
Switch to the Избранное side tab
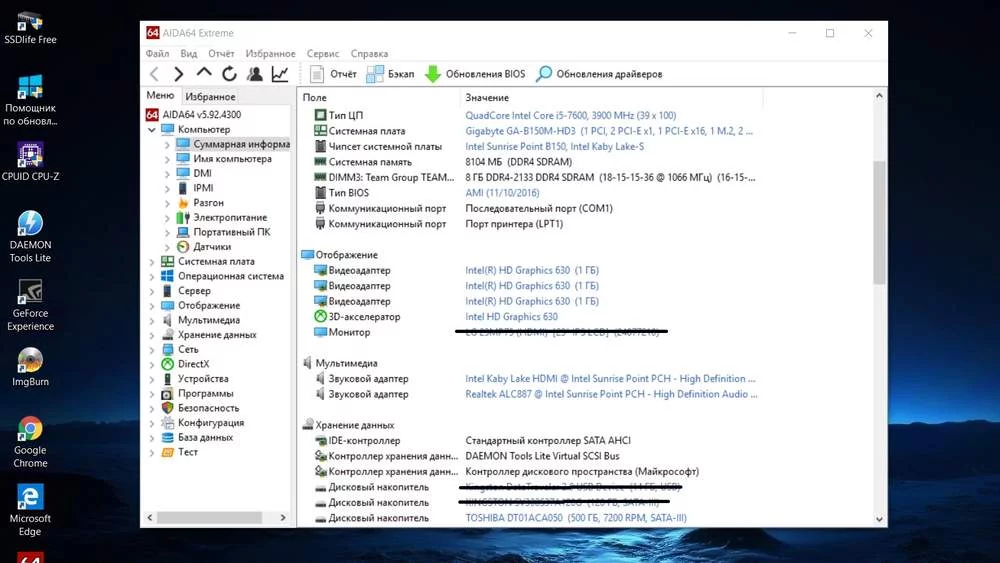click(210, 96)
